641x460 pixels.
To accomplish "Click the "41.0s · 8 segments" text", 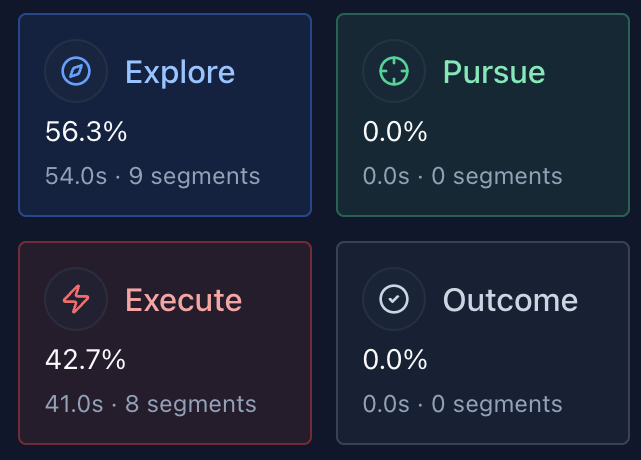I will (x=150, y=405).
